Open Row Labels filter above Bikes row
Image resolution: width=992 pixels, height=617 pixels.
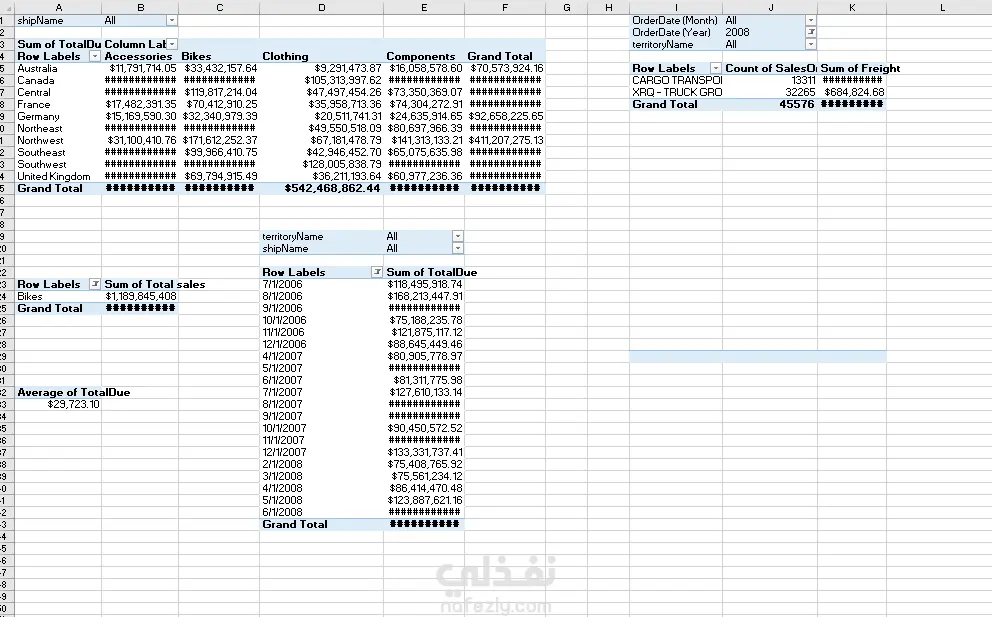(95, 284)
